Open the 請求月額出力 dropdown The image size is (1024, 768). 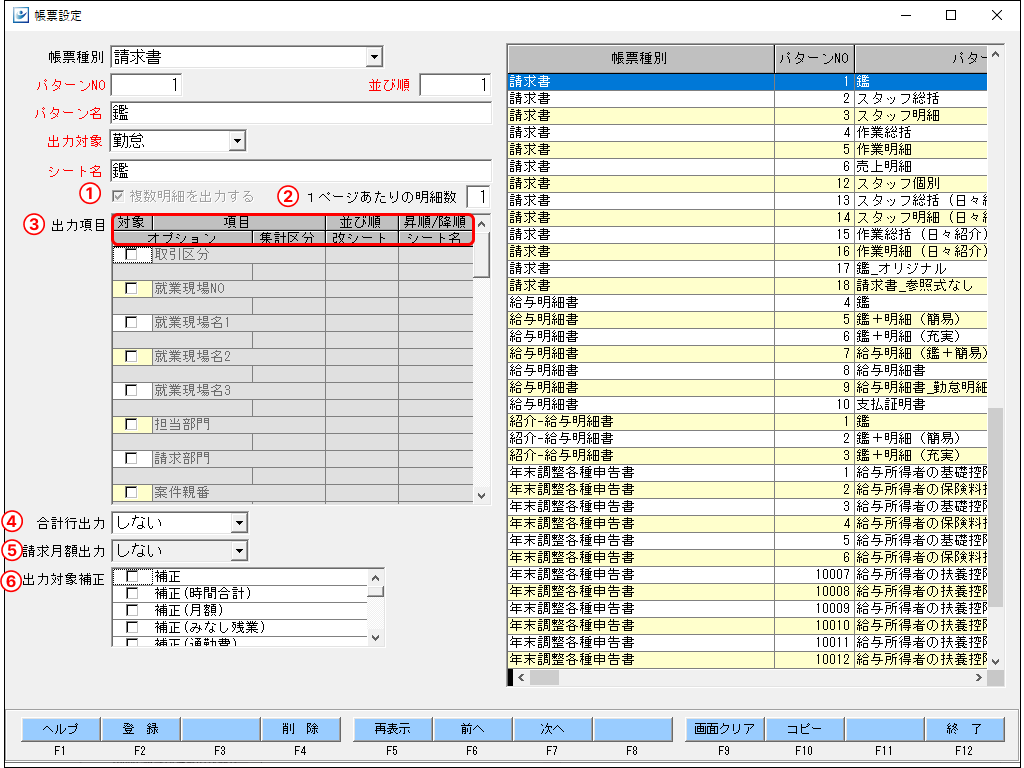tap(238, 550)
